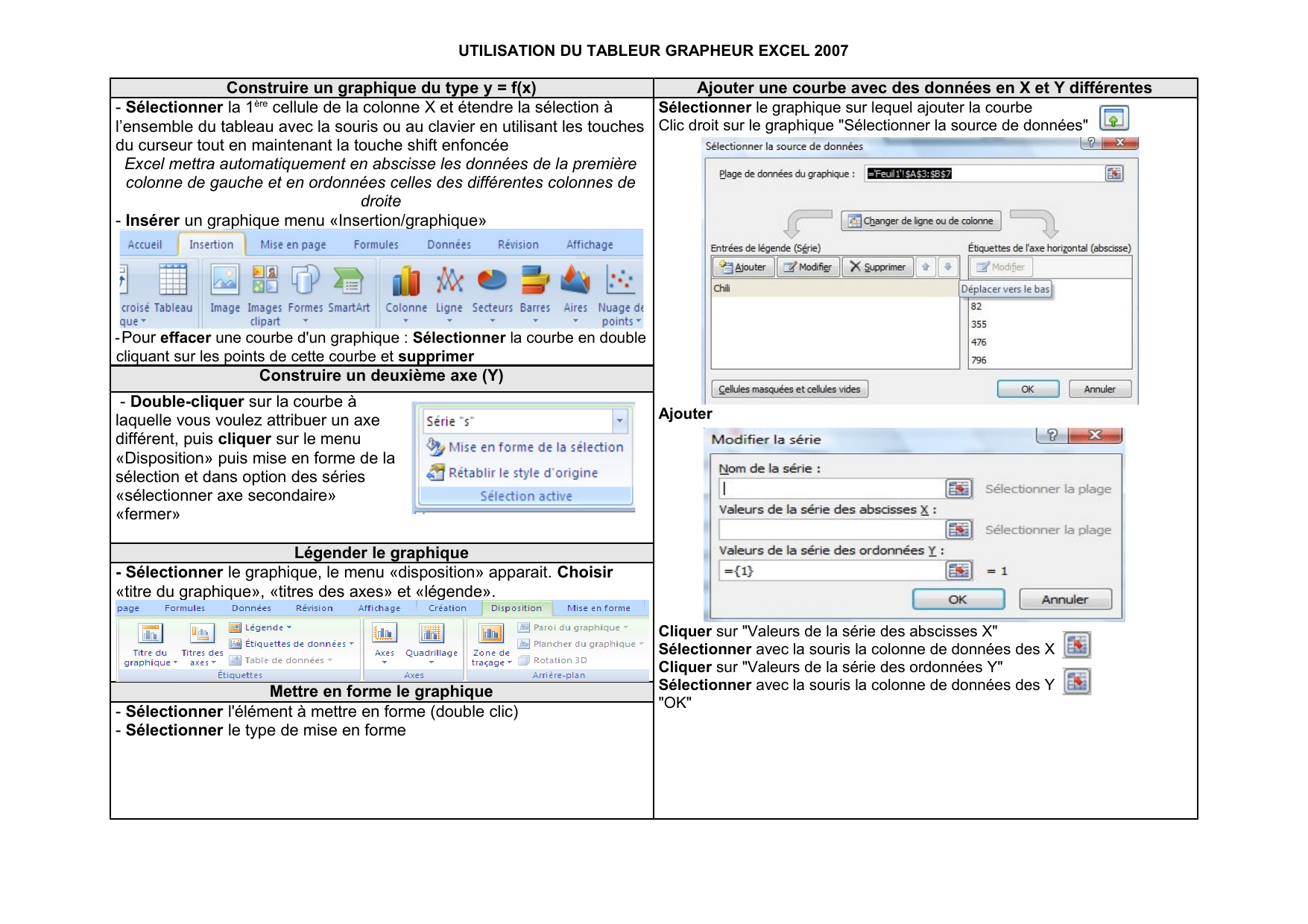Click range selector for abscisses X values
This screenshot has width=1308, height=924.
958,530
